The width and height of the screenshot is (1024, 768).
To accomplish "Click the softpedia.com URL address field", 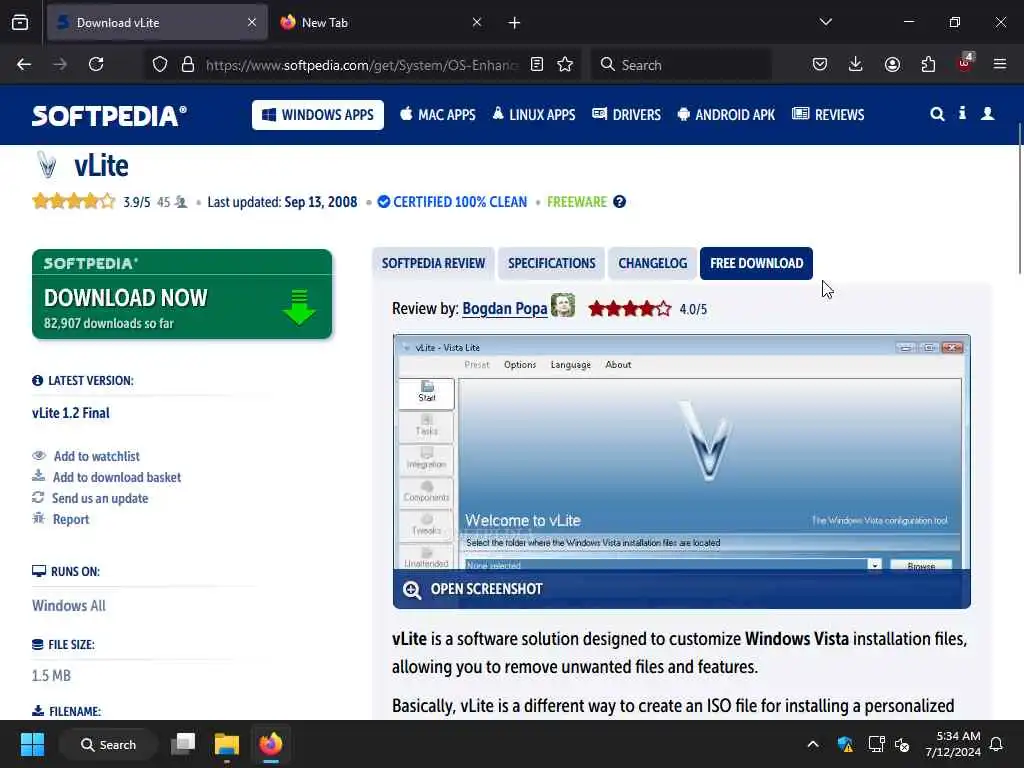I will point(362,65).
